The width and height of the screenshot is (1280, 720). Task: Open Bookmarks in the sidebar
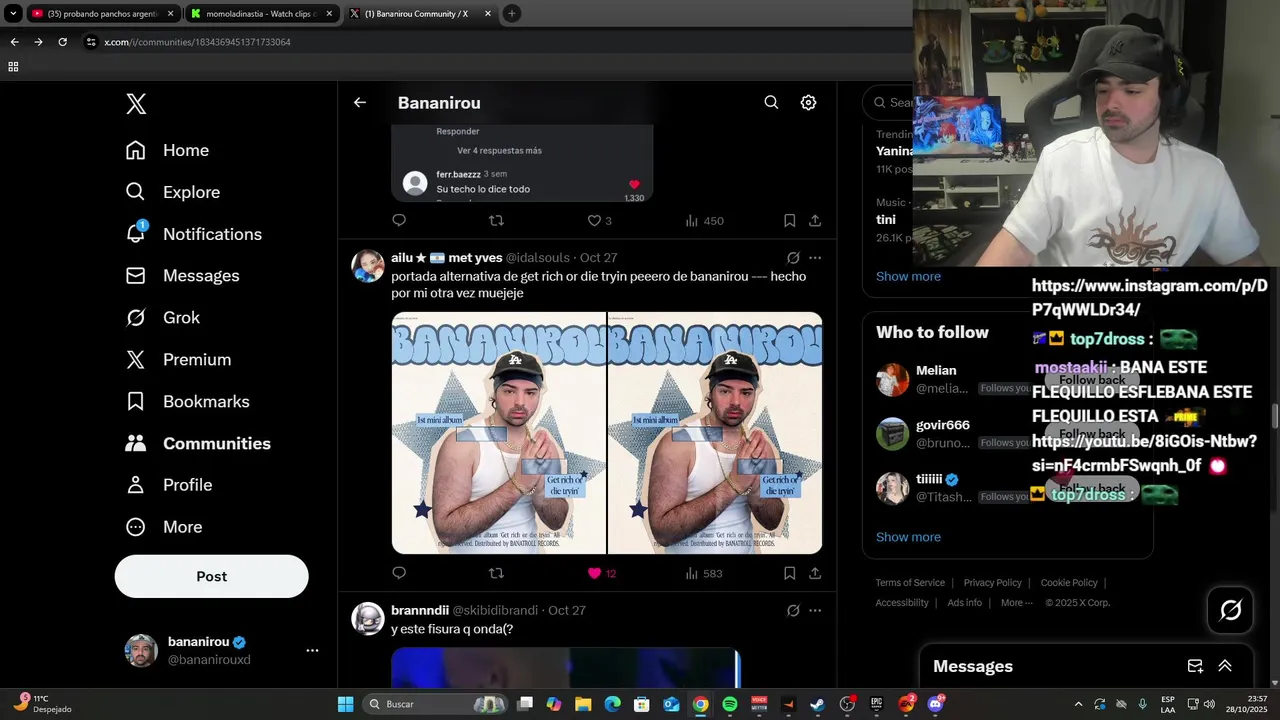[x=187, y=402]
